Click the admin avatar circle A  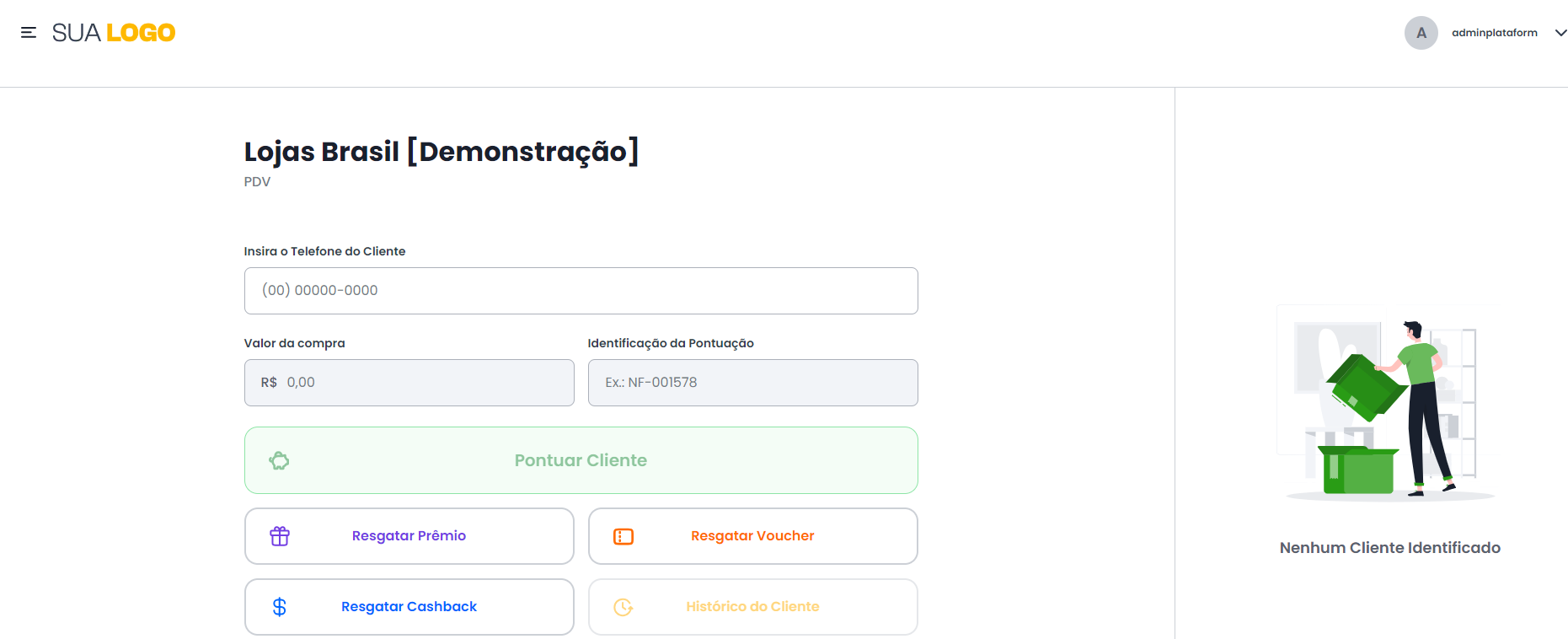point(1421,33)
